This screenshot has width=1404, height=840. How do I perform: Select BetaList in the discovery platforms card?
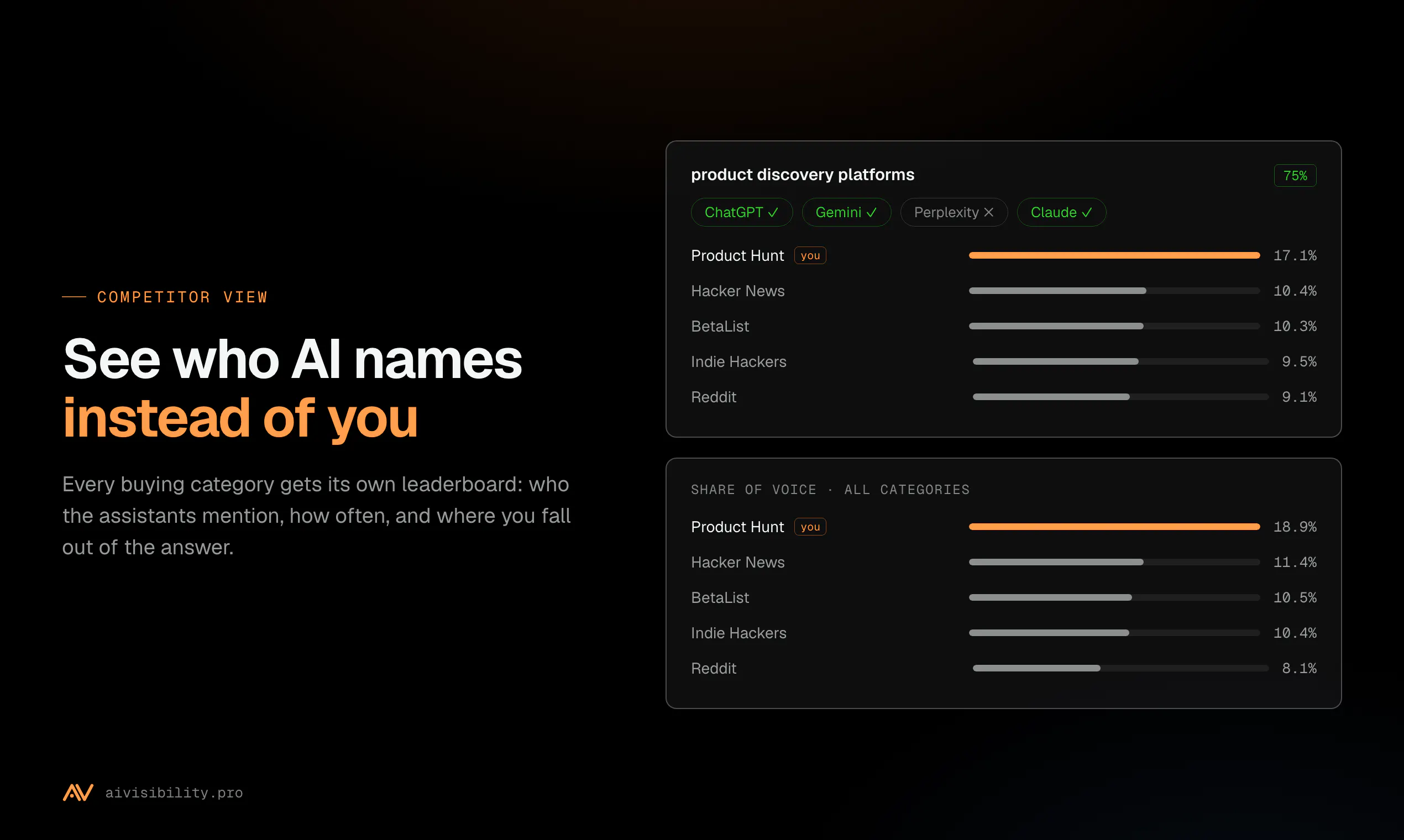[720, 327]
